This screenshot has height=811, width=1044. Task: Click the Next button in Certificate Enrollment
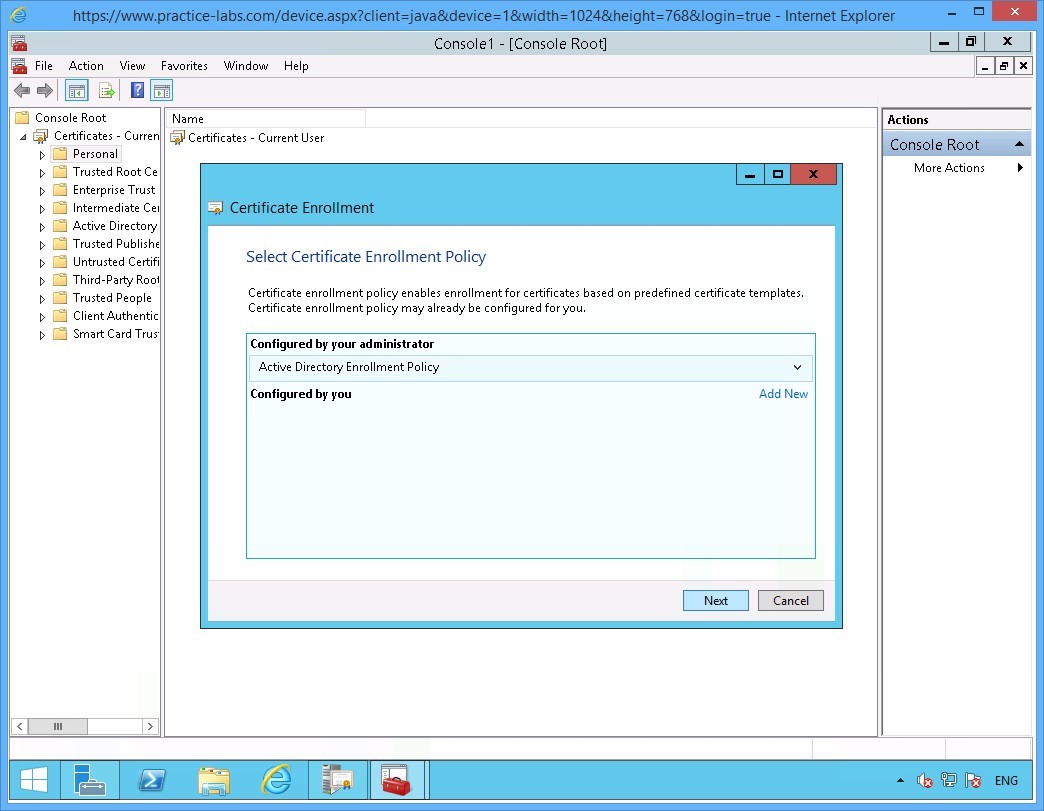pos(715,600)
